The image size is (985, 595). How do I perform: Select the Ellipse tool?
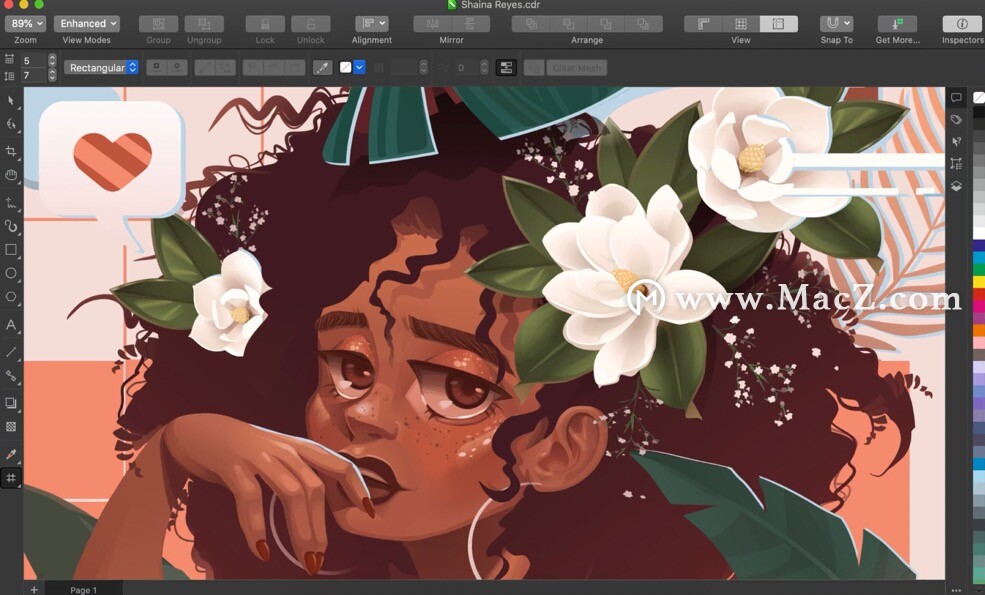(11, 273)
